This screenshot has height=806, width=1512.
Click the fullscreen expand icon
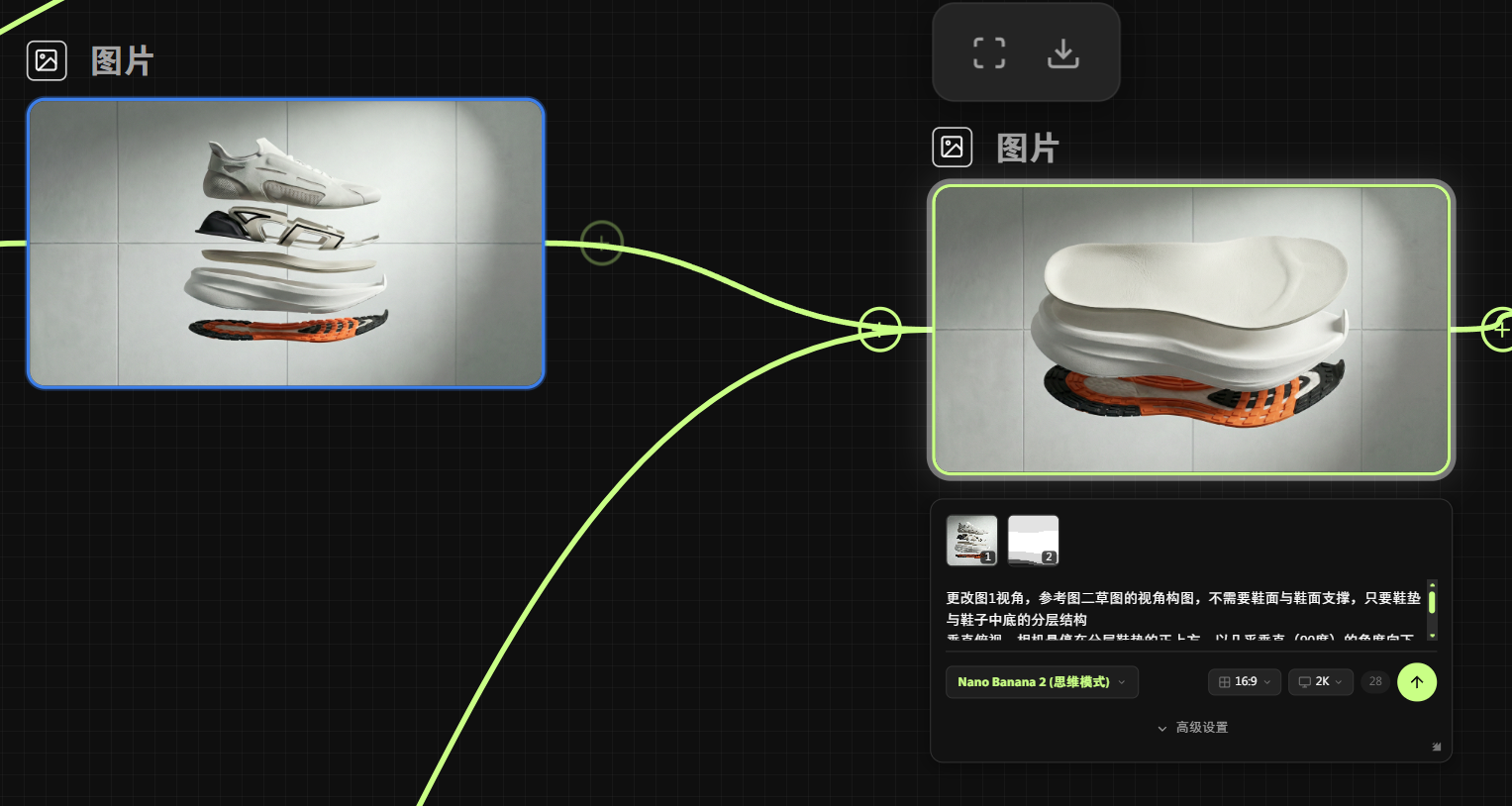[x=988, y=52]
